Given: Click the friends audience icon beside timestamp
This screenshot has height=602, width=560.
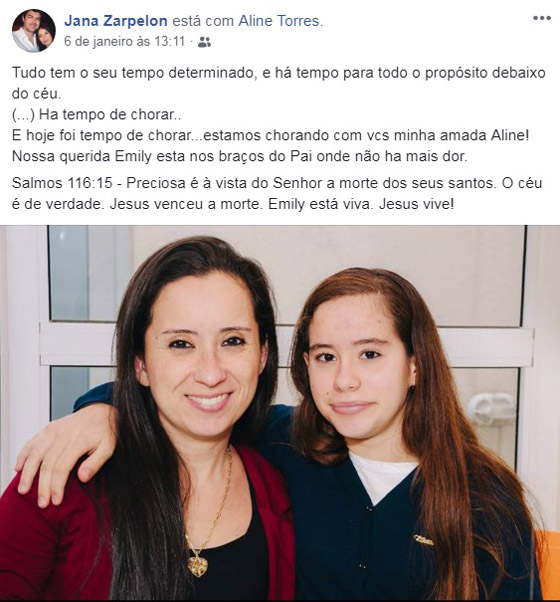Looking at the screenshot, I should tap(204, 42).
